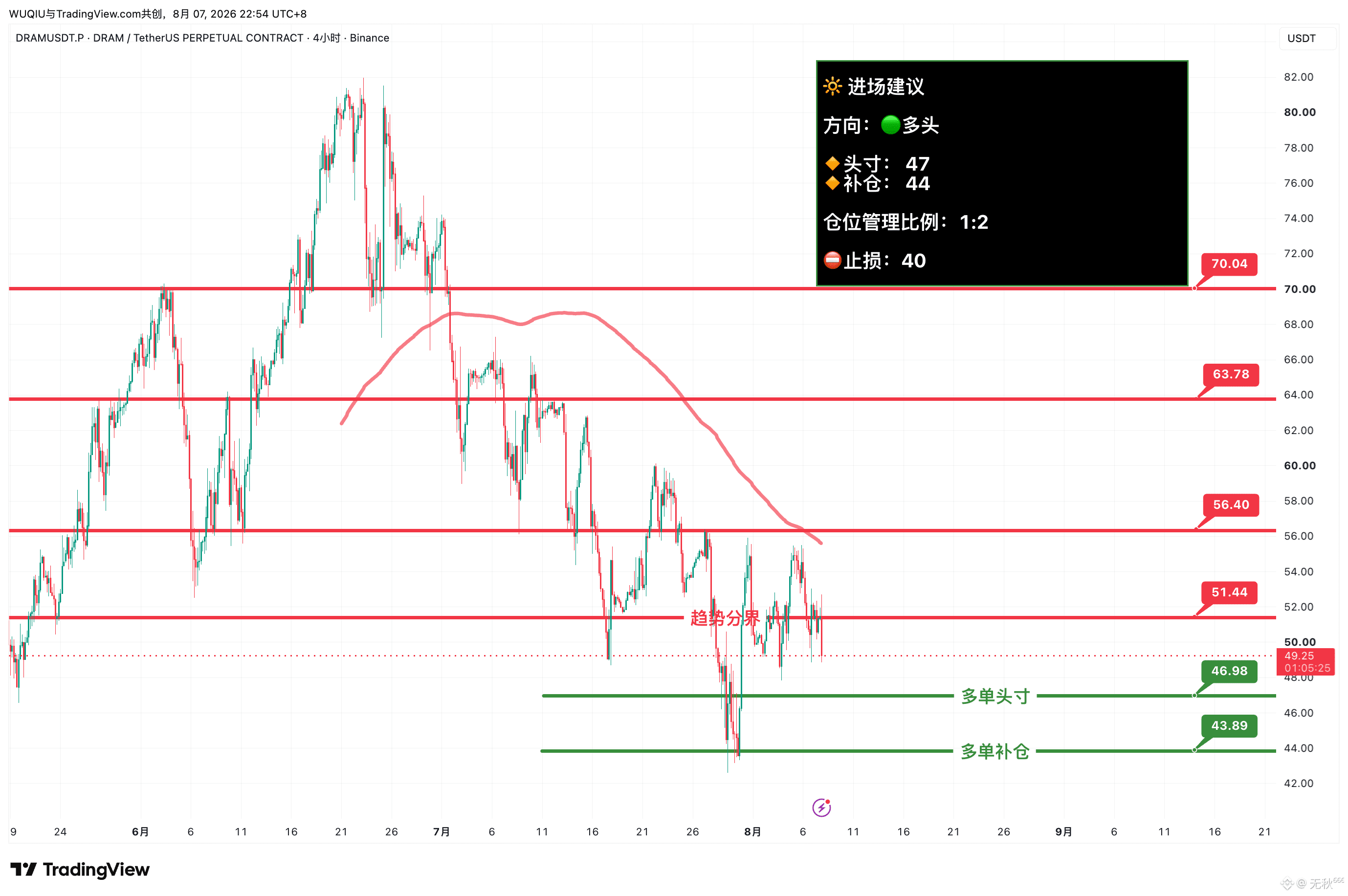The height and width of the screenshot is (896, 1348).
Task: Click the orange diamond beside 头寸
Action: click(x=832, y=163)
